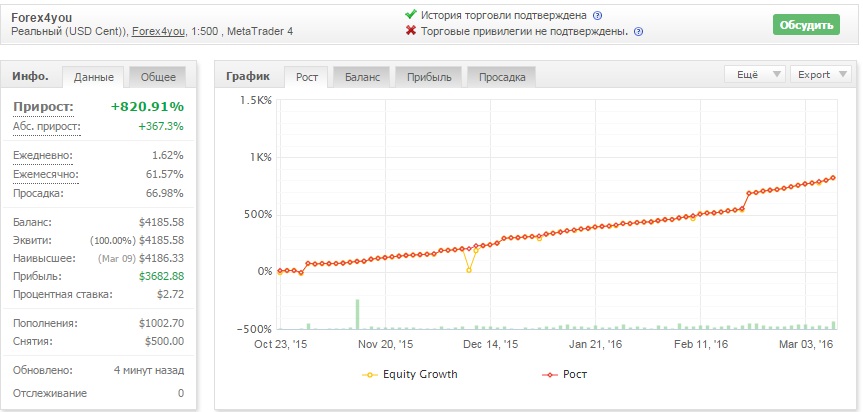Select the Рост chart tab

[307, 77]
